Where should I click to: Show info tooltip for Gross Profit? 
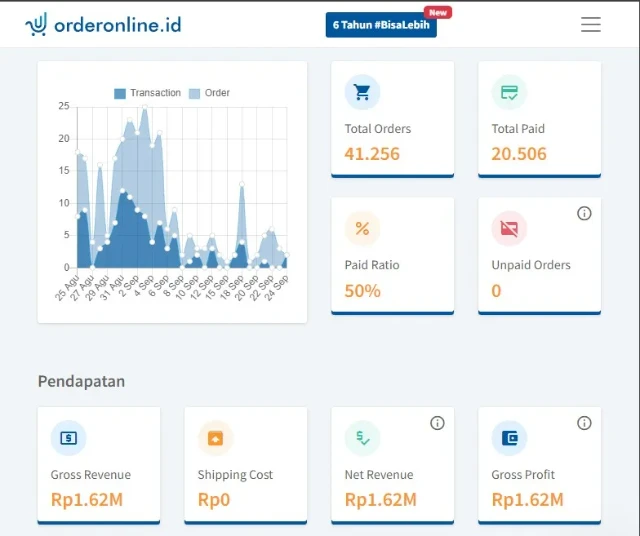[584, 423]
